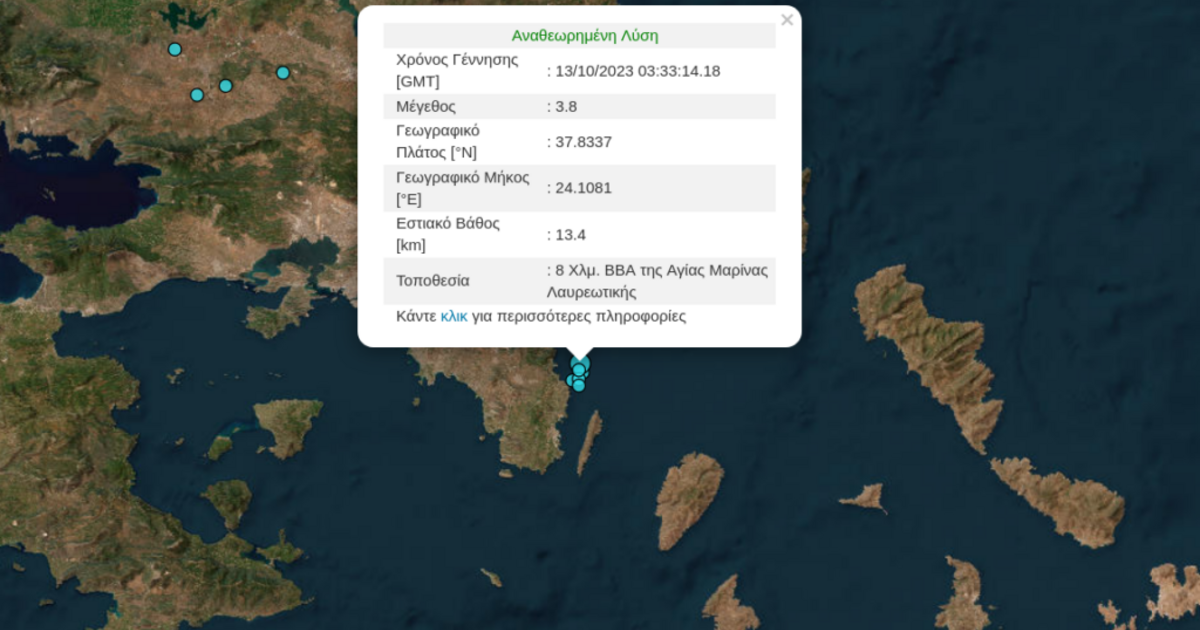Select the easternmost marker of the upper-left group
This screenshot has height=630, width=1200.
(x=283, y=72)
